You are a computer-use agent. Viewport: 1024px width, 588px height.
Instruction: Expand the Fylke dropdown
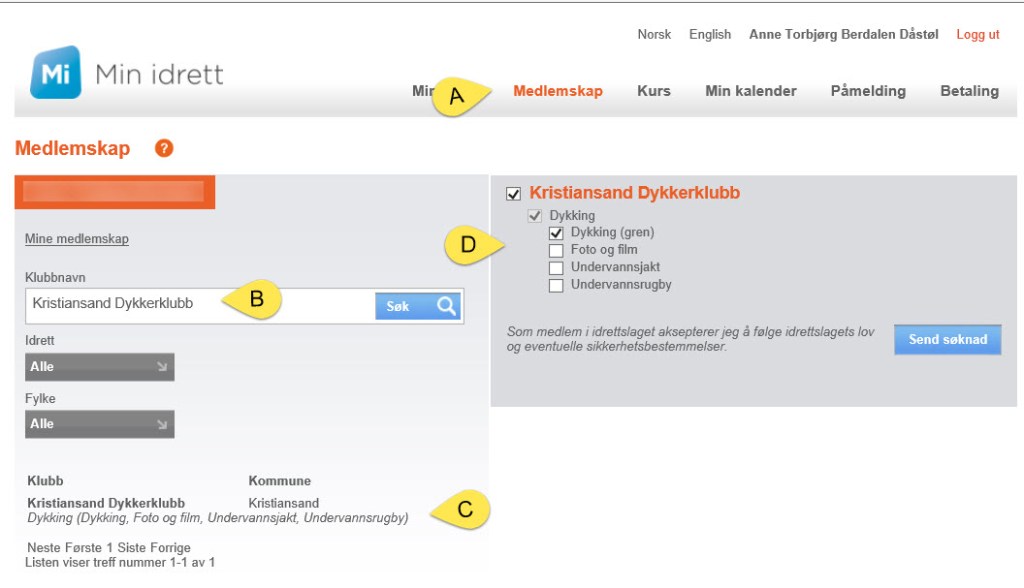(100, 424)
